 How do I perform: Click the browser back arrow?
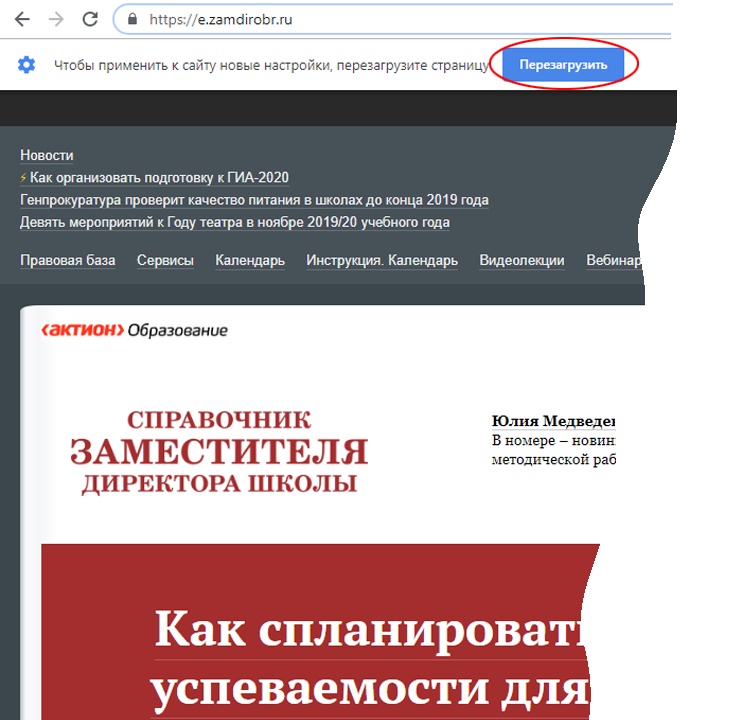(22, 19)
